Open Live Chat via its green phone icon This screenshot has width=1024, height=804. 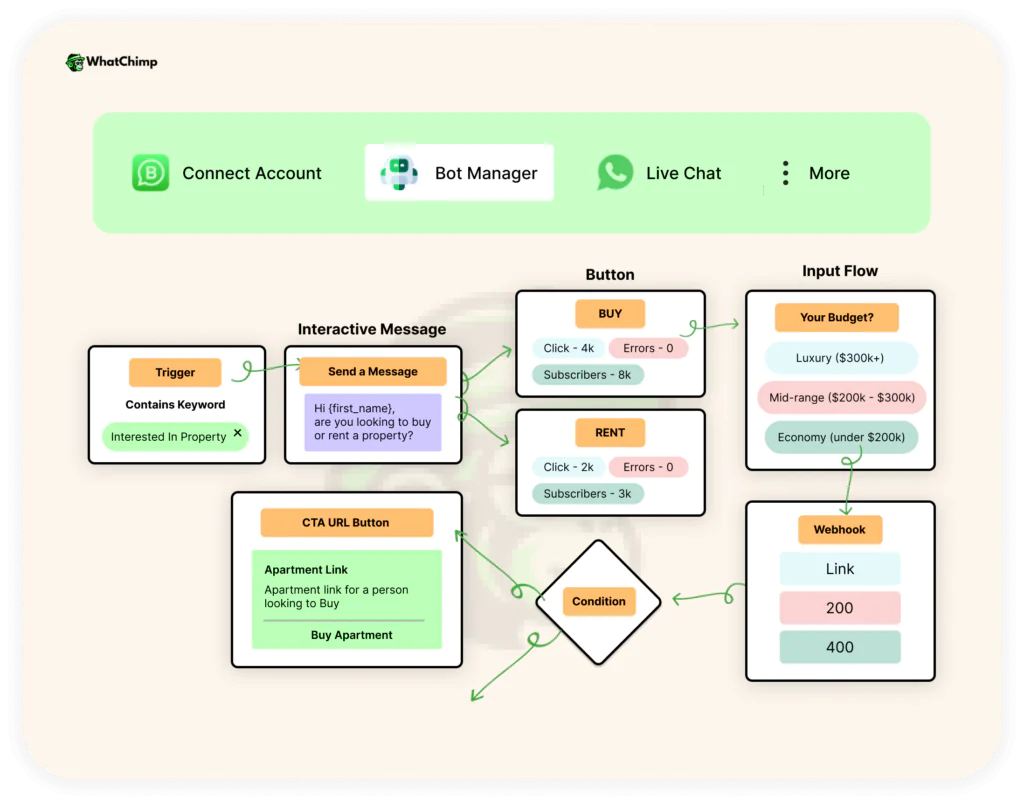pyautogui.click(x=616, y=172)
